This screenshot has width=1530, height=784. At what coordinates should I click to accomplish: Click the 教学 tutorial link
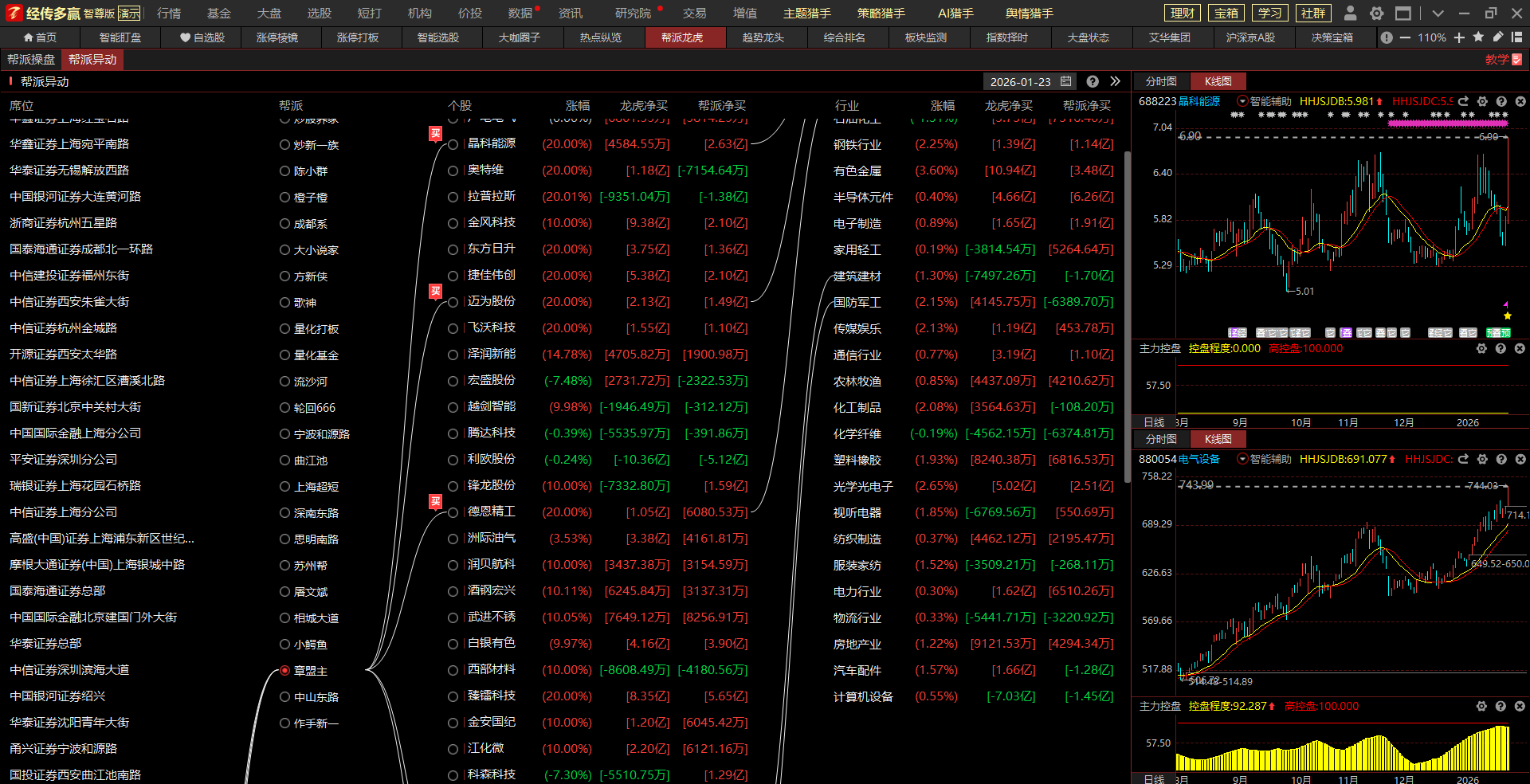tap(1502, 60)
